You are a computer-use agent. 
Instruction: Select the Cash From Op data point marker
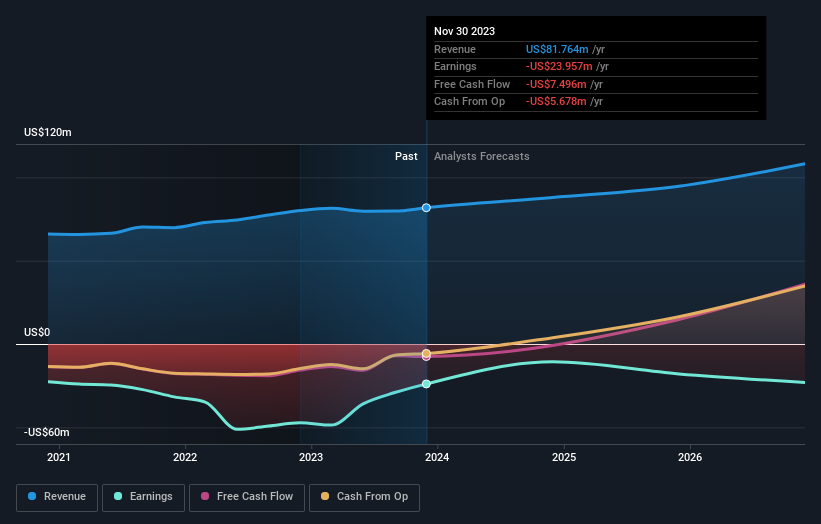426,353
